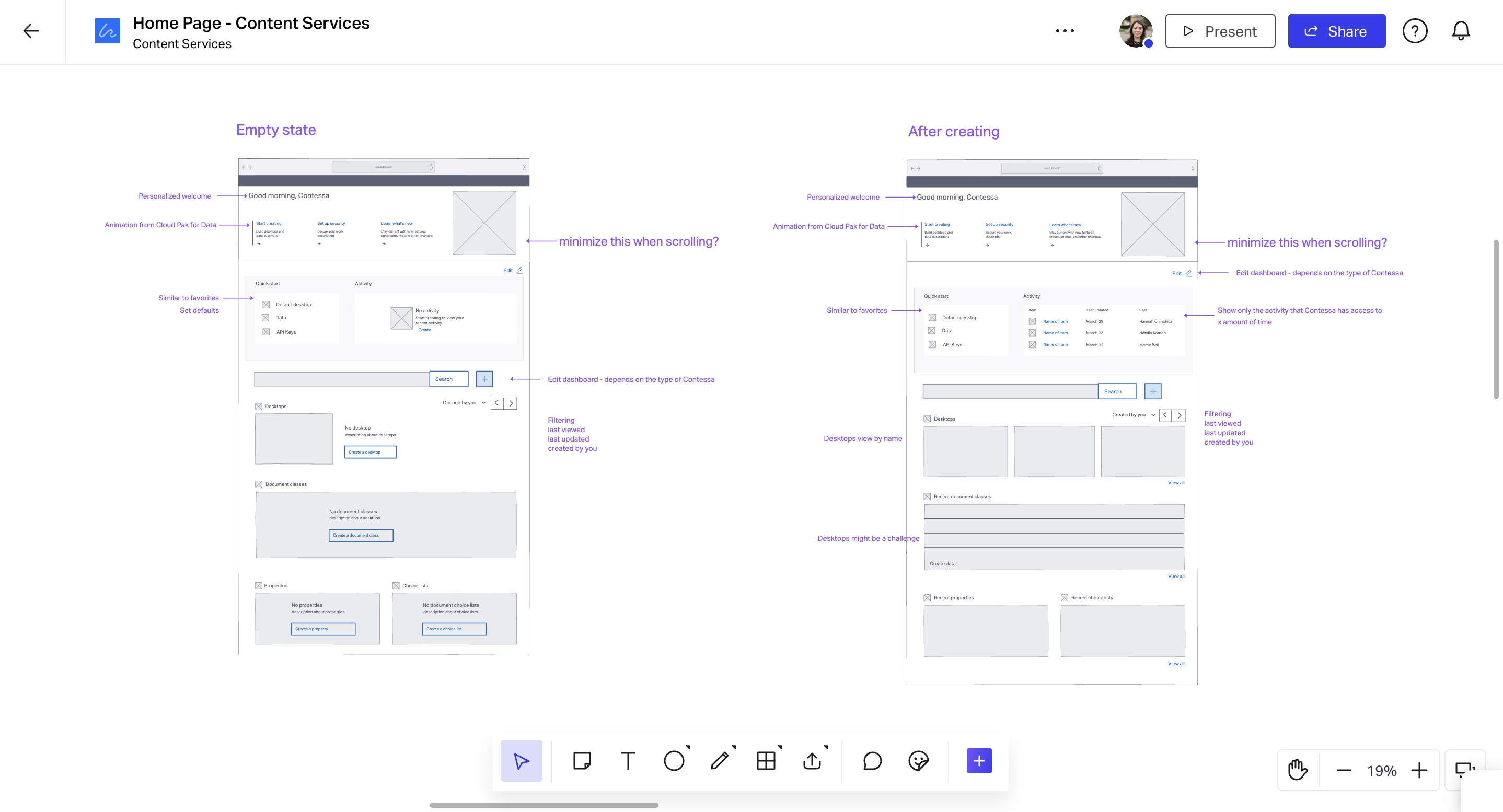Click the vertical scrollbar on the right
1503x812 pixels.
(1495, 319)
